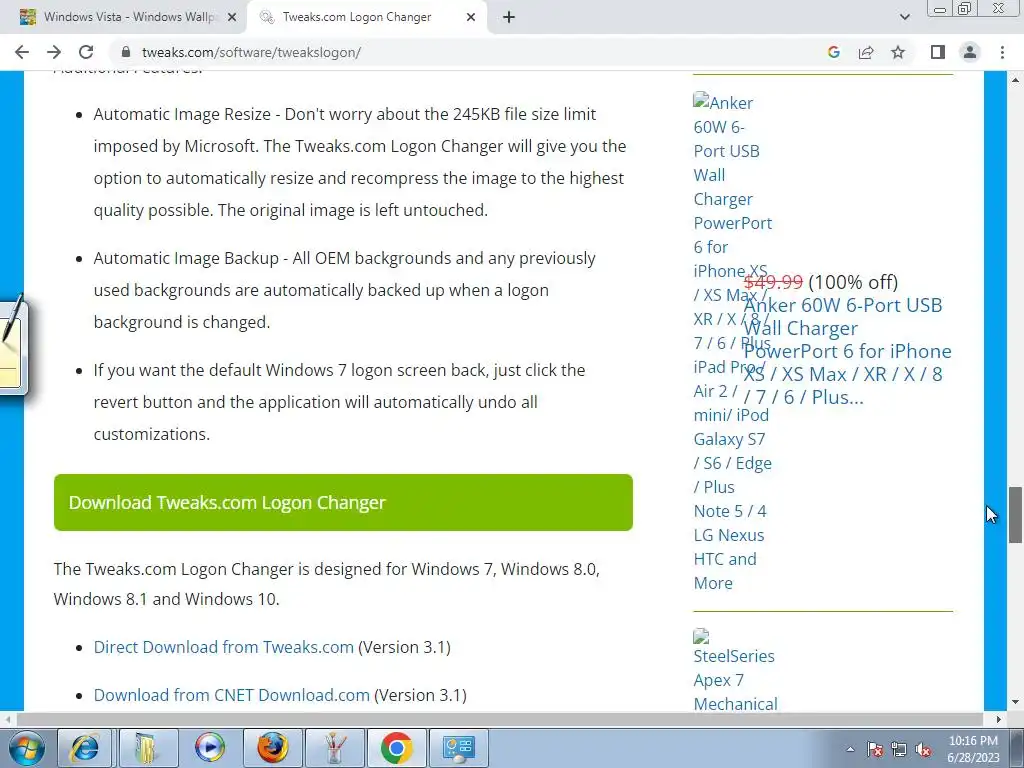The height and width of the screenshot is (768, 1024).
Task: Close the Windows Vista Wallpaper tab
Action: 232,18
